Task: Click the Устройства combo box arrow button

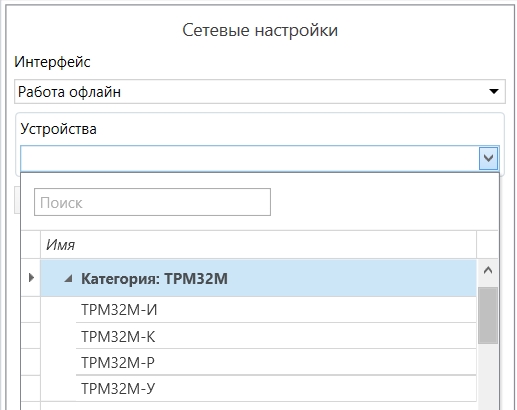Action: (488, 158)
